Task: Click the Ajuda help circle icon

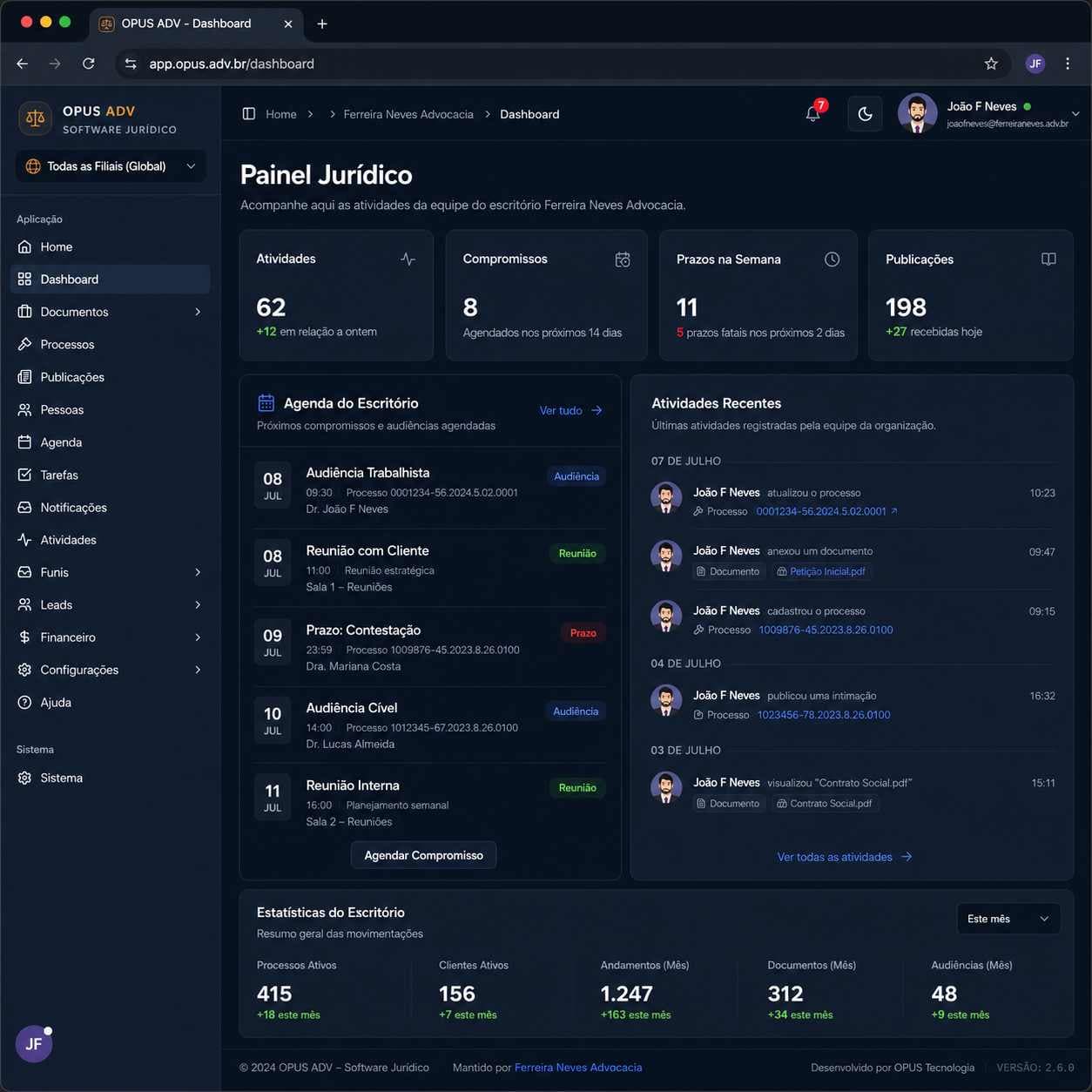Action: click(x=24, y=703)
